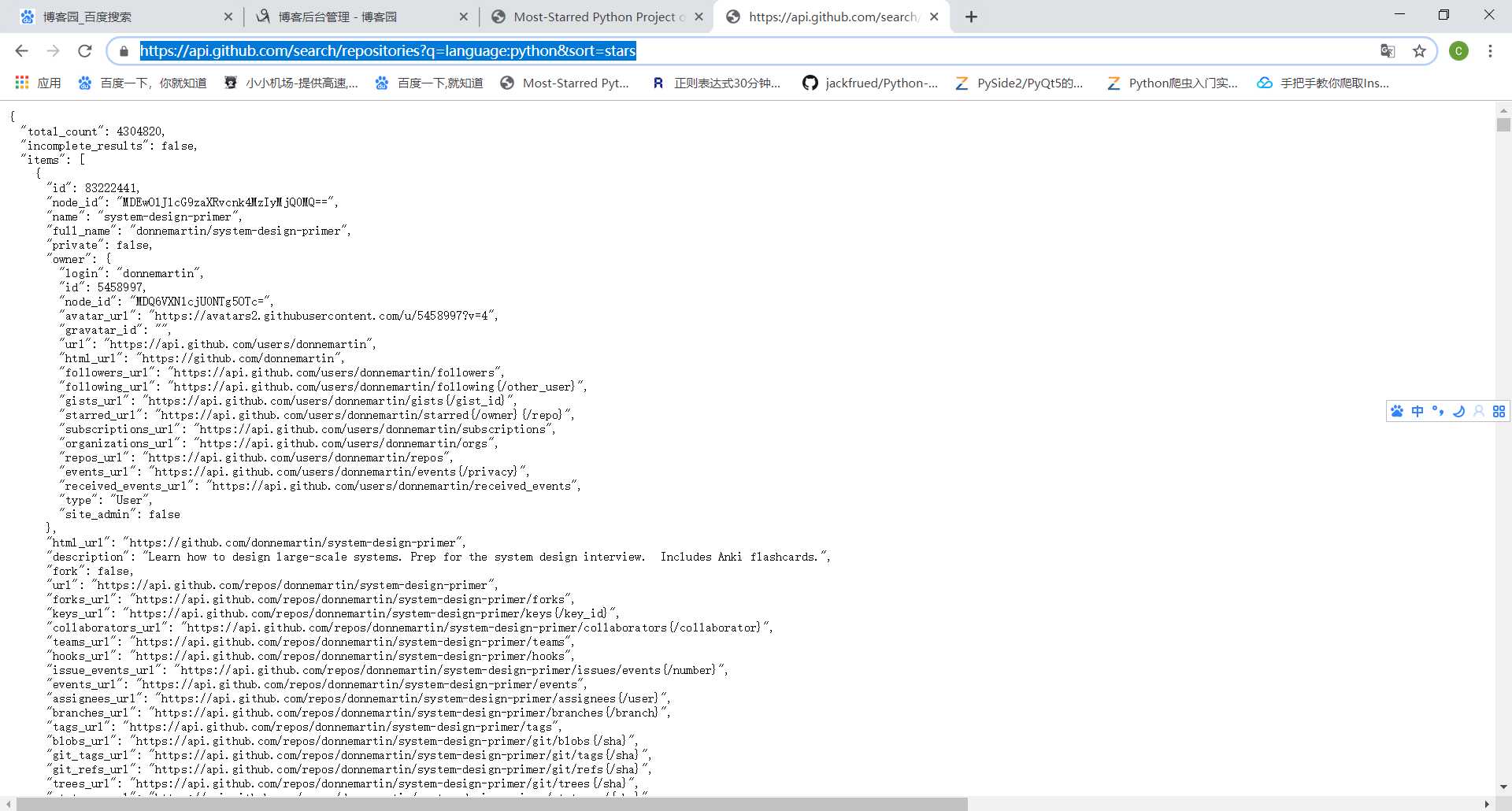Image resolution: width=1512 pixels, height=811 pixels.
Task: Click the "name": "system-design-primer" line
Action: pos(144,217)
